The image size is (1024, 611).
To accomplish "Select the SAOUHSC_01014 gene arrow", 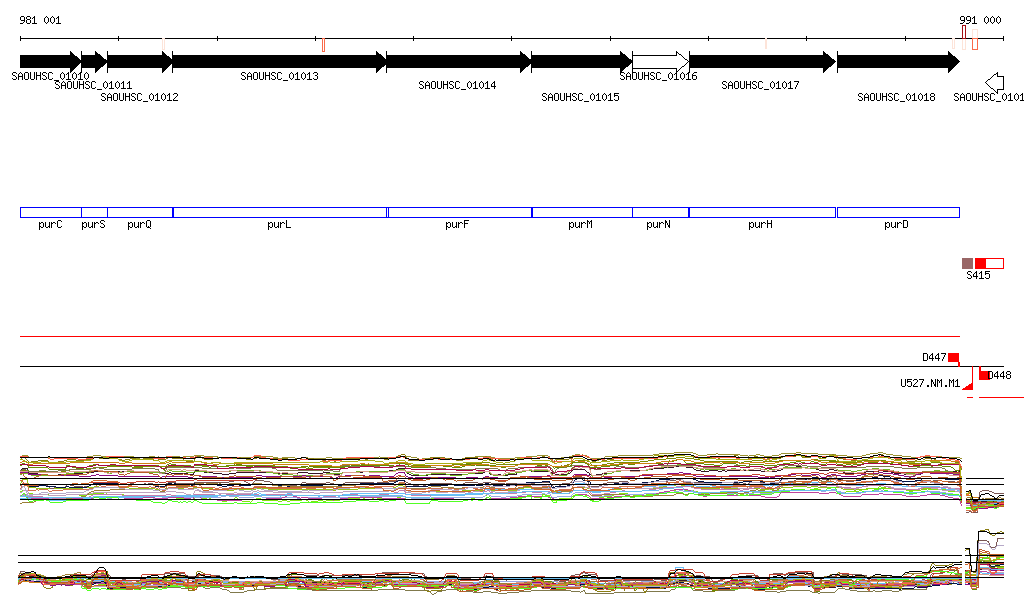I will click(x=458, y=62).
